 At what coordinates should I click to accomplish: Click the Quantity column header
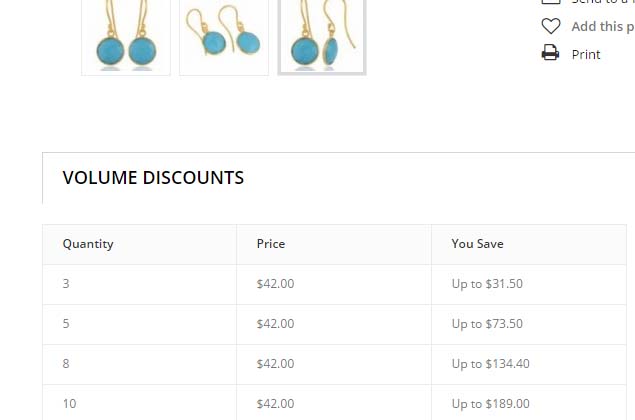(x=88, y=244)
